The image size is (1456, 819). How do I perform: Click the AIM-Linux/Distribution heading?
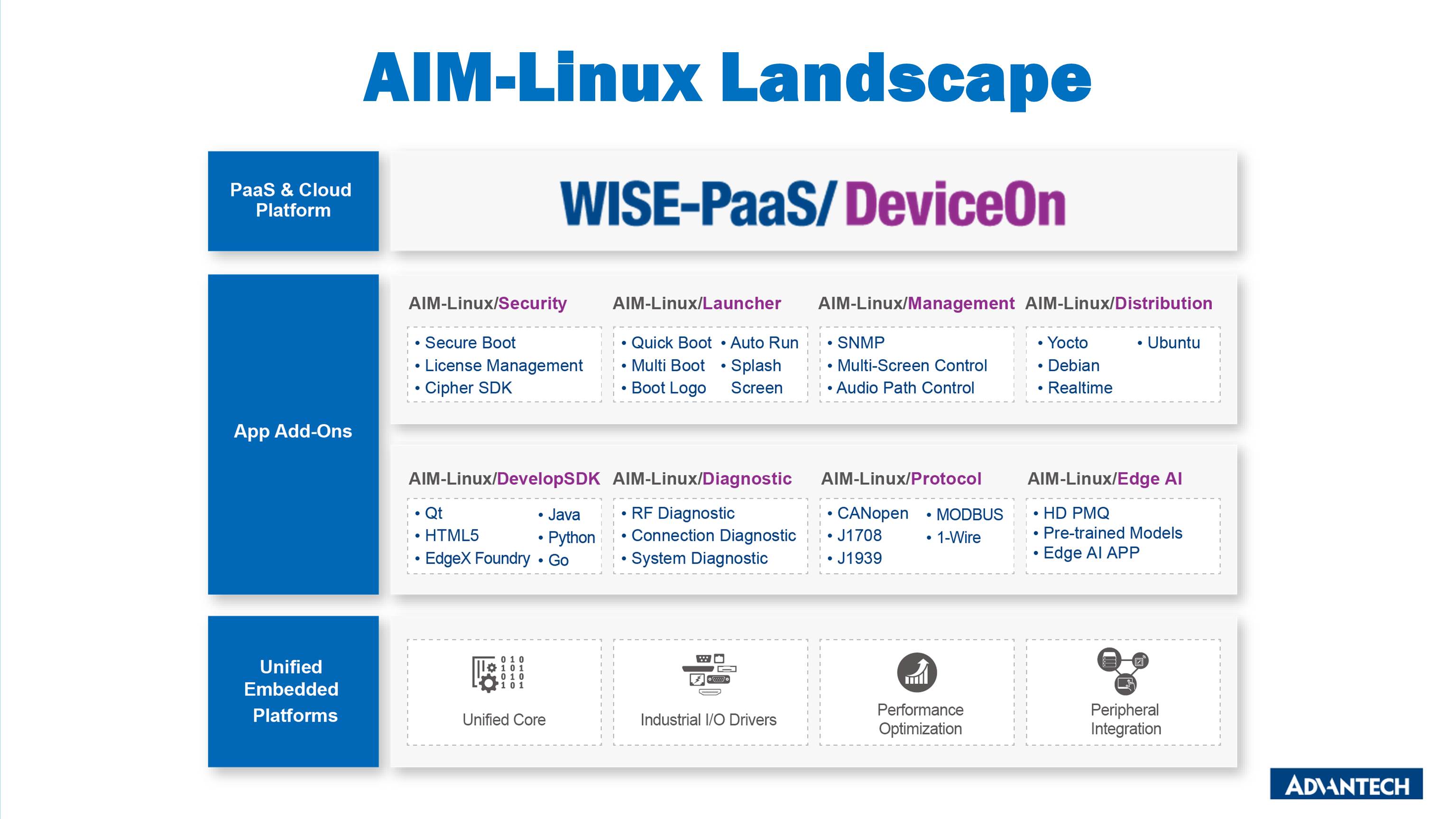pos(1119,303)
